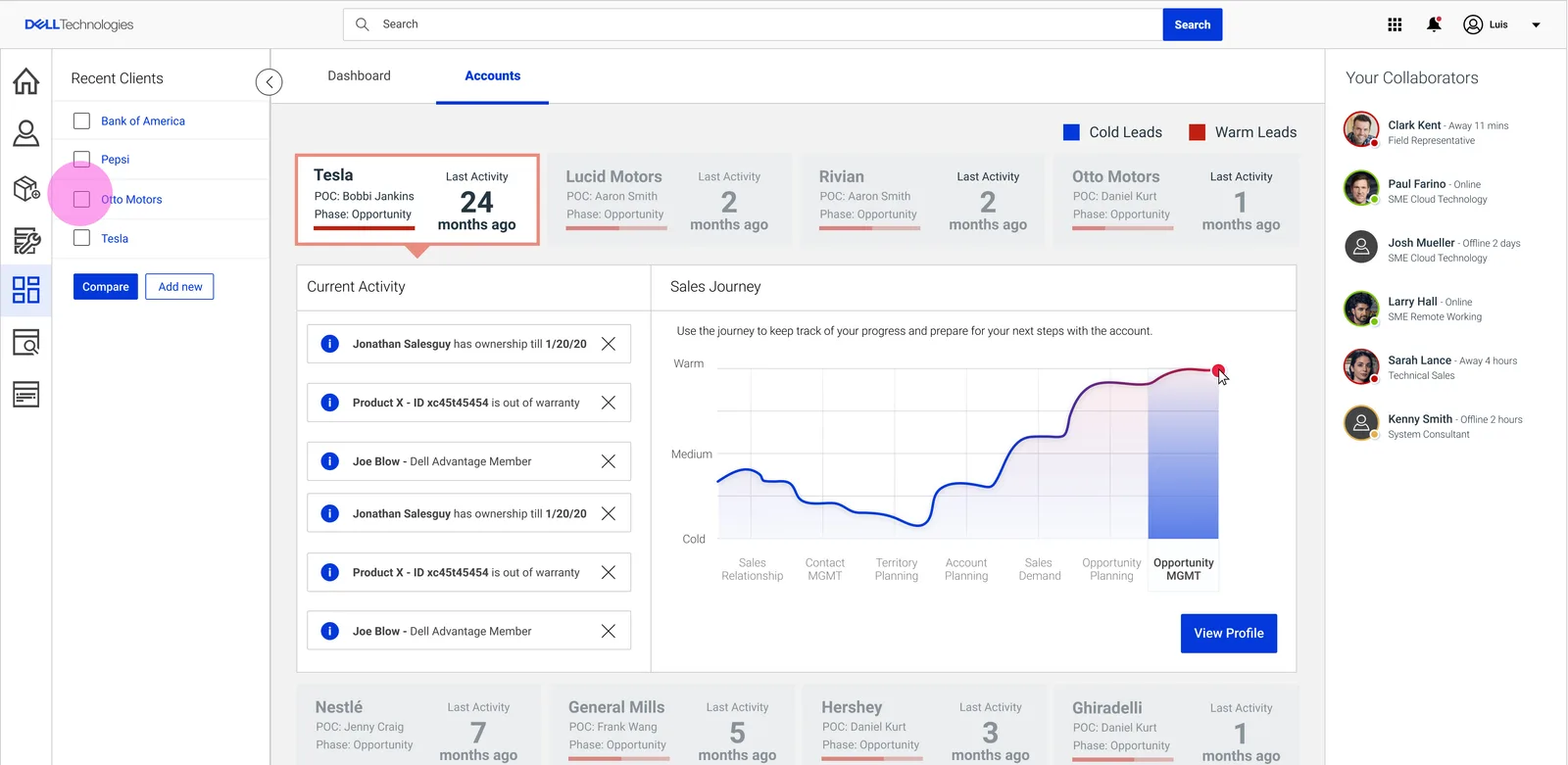Check the Bank of America checkbox
1568x765 pixels.
tap(81, 120)
